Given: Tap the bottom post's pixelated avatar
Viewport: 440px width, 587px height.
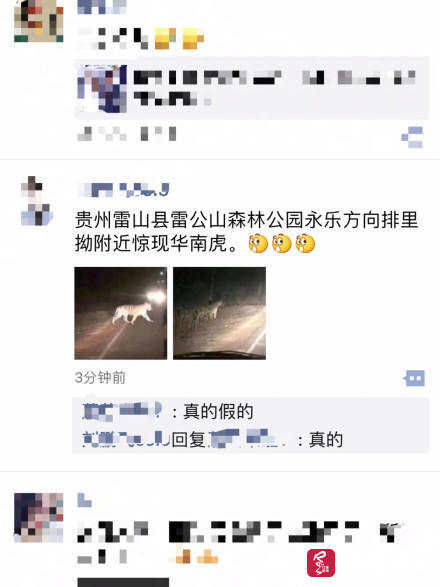Looking at the screenshot, I should (39, 518).
